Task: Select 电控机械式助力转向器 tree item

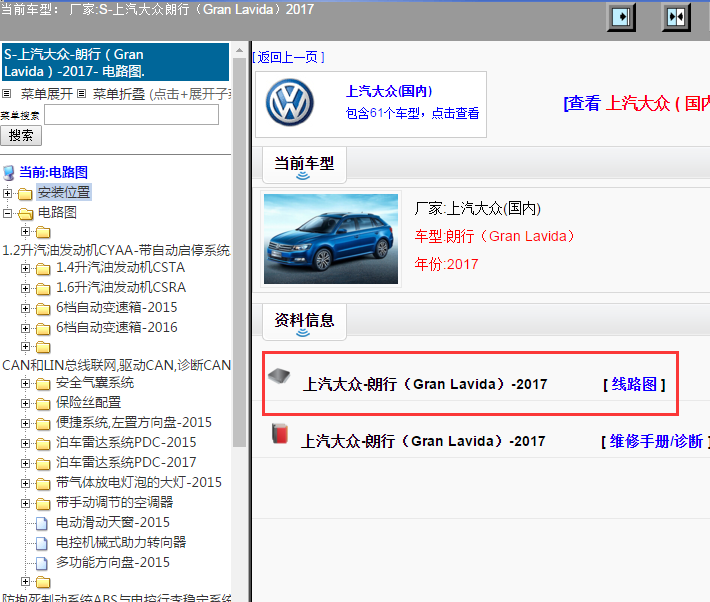Action: 121,542
